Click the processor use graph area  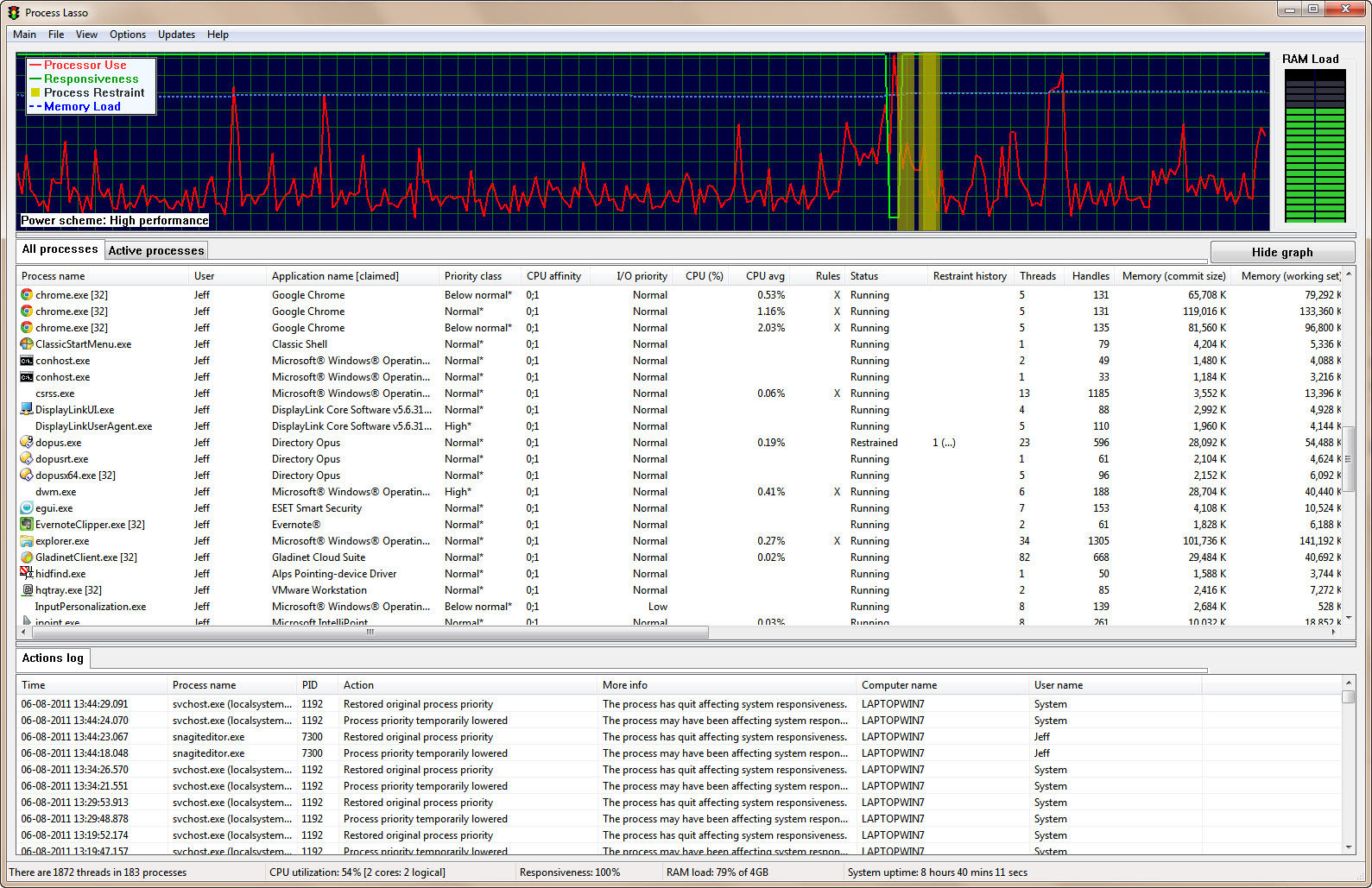tap(642, 142)
